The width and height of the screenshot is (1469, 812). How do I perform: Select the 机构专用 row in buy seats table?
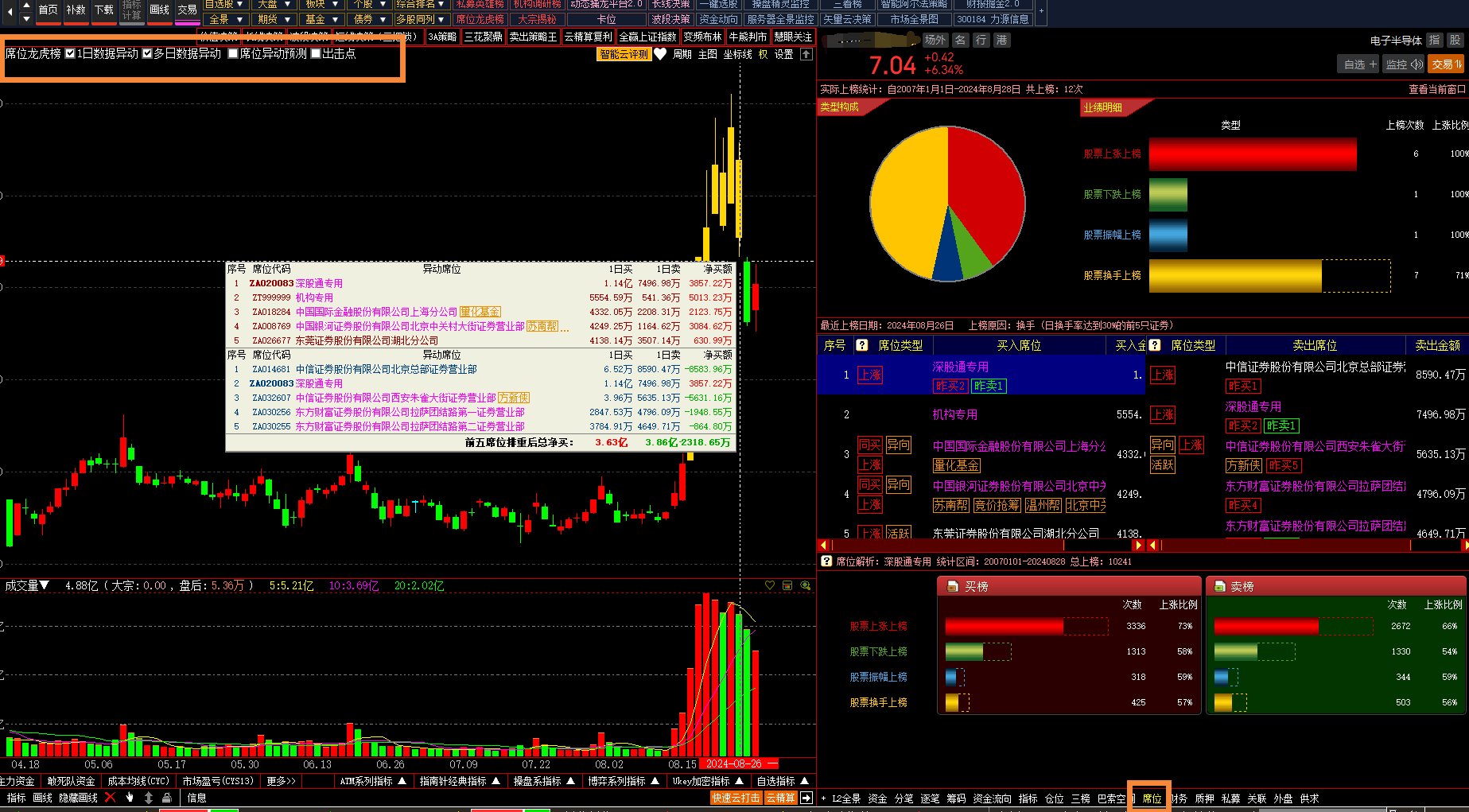[x=954, y=414]
